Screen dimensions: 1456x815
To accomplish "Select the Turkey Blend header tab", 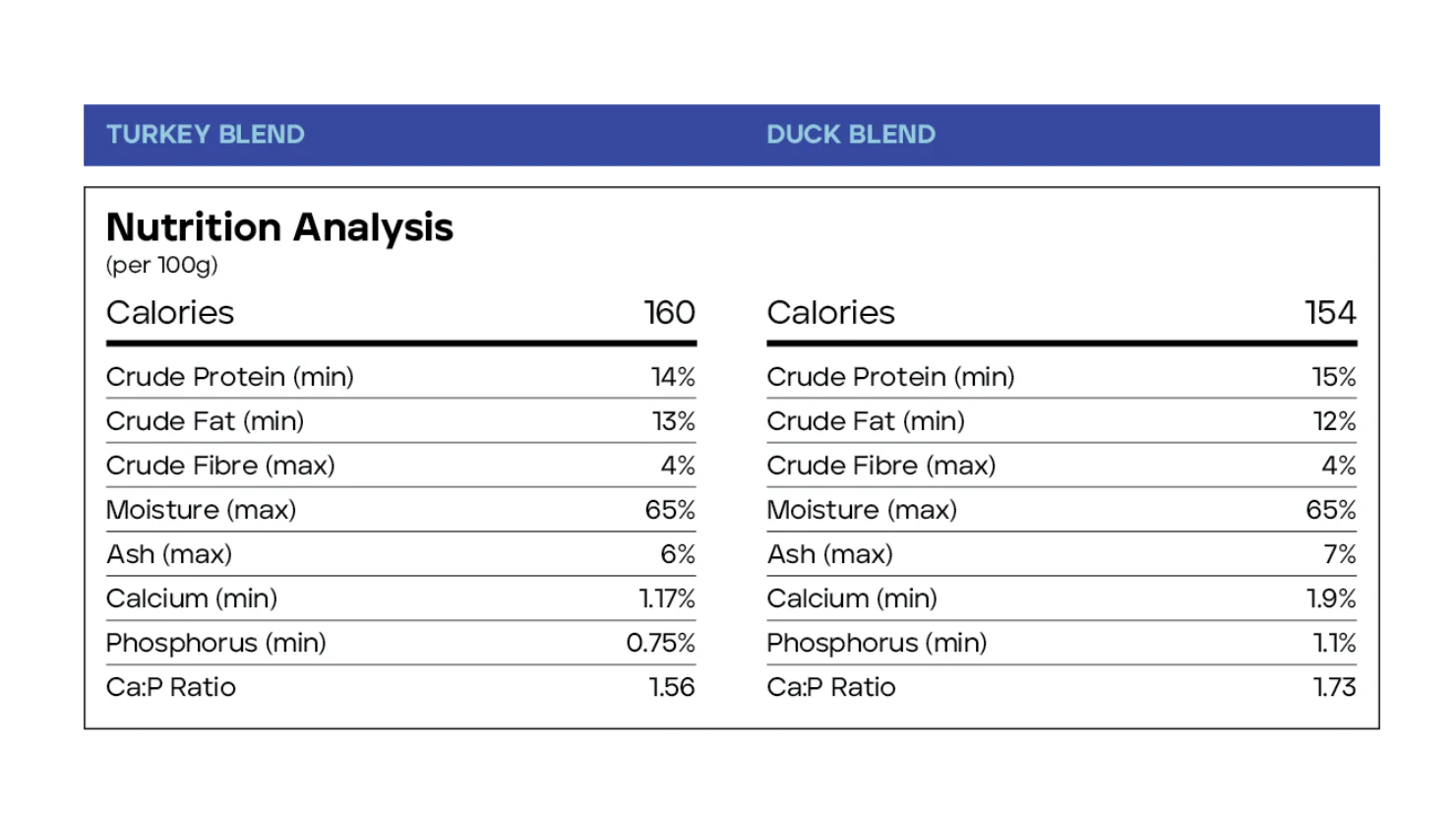I will click(x=206, y=135).
